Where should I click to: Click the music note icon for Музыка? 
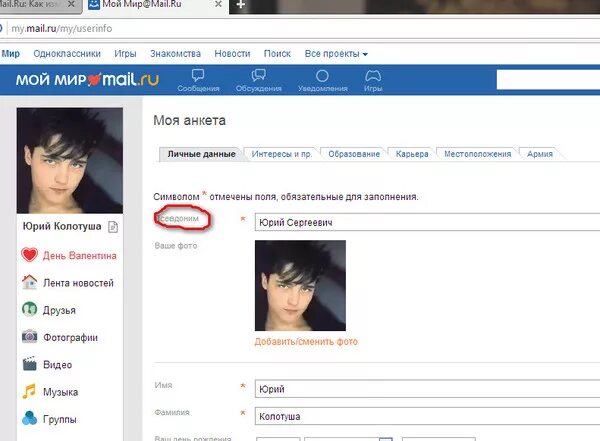[29, 391]
